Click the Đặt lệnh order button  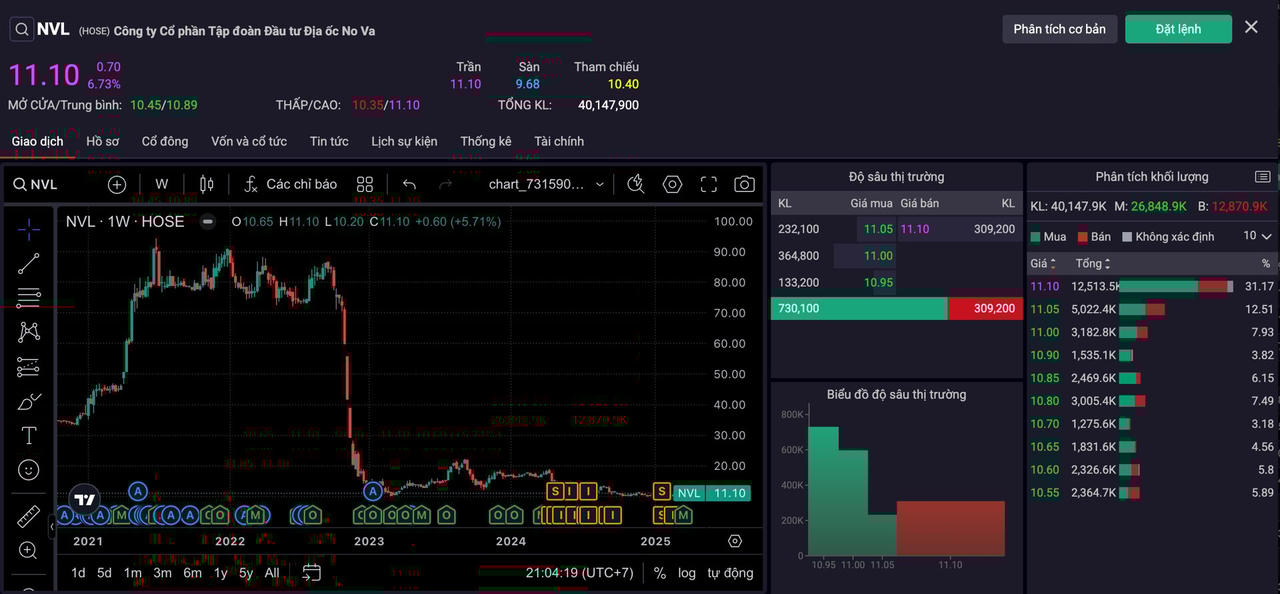(1178, 29)
